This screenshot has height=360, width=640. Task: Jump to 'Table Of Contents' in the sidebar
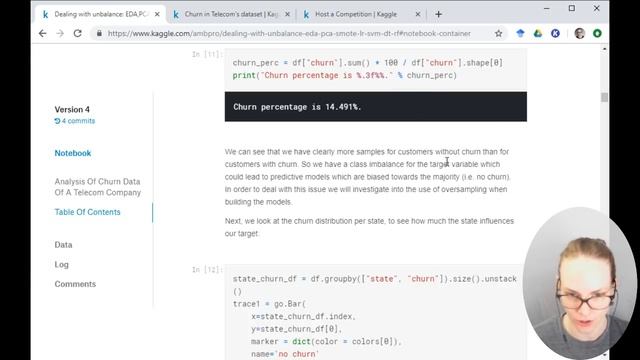click(x=87, y=212)
